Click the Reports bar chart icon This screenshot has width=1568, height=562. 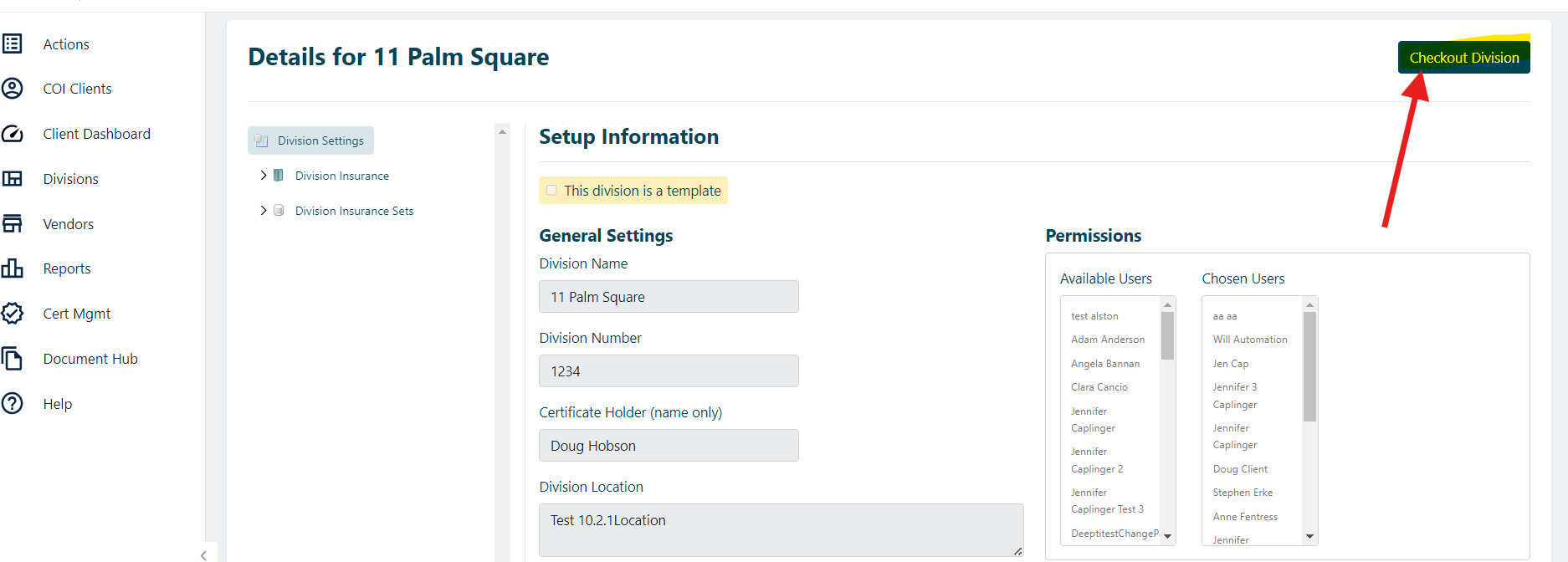pos(13,268)
